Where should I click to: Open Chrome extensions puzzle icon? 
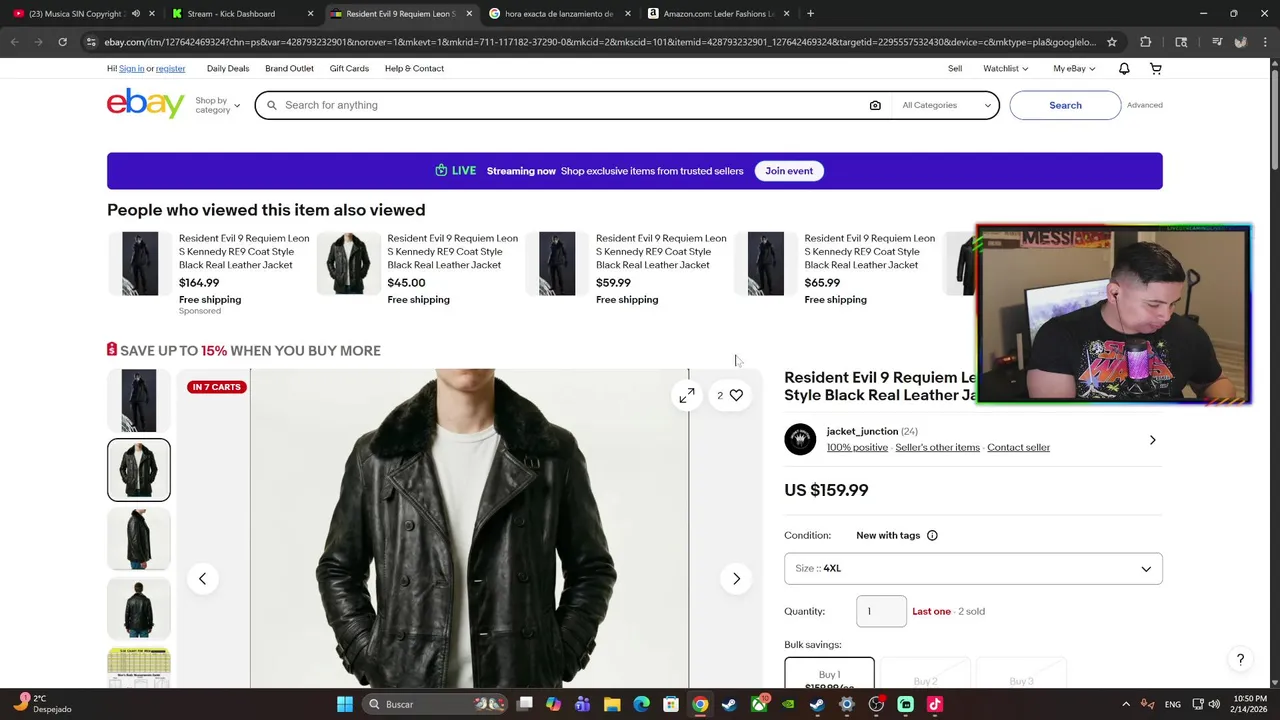(x=1145, y=42)
